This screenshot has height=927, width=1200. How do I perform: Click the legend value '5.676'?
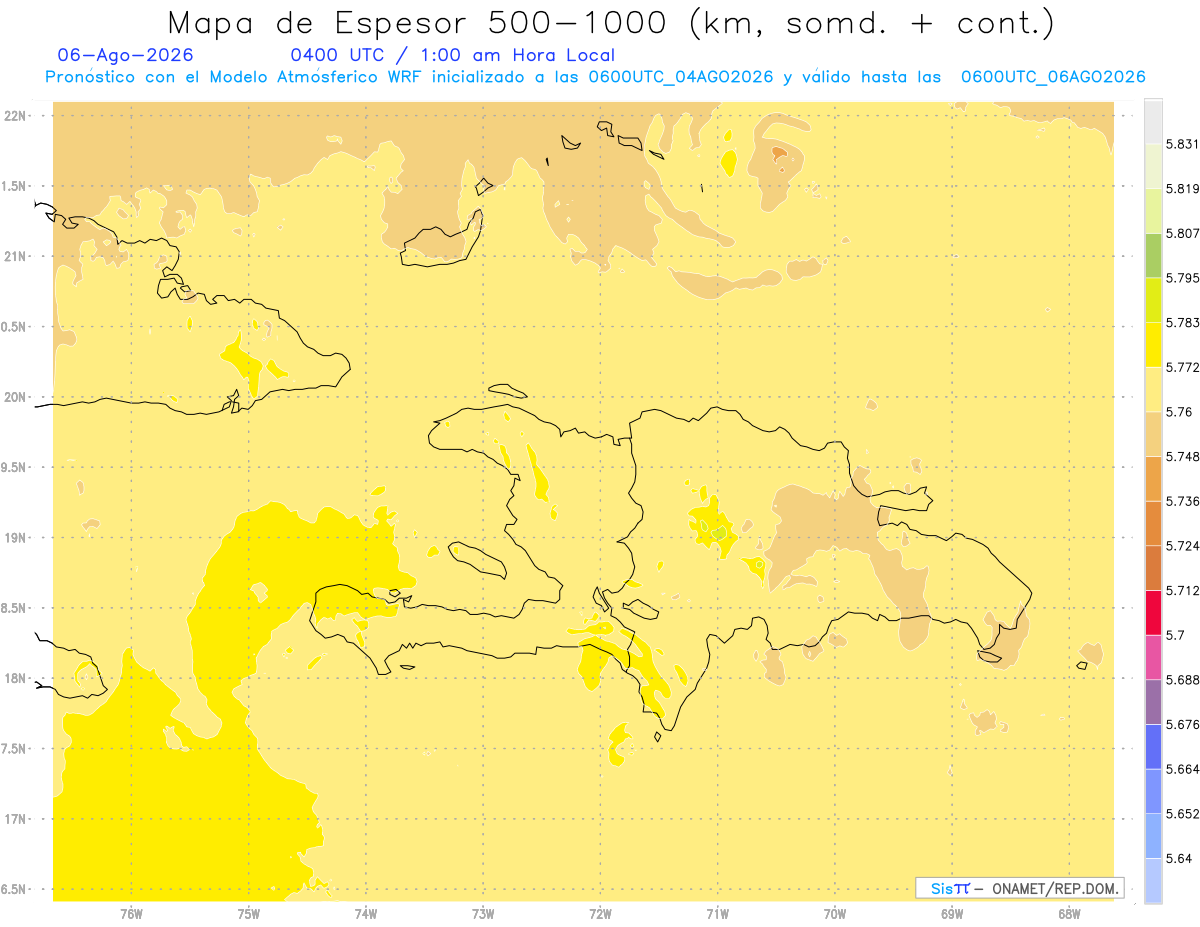click(x=1182, y=724)
